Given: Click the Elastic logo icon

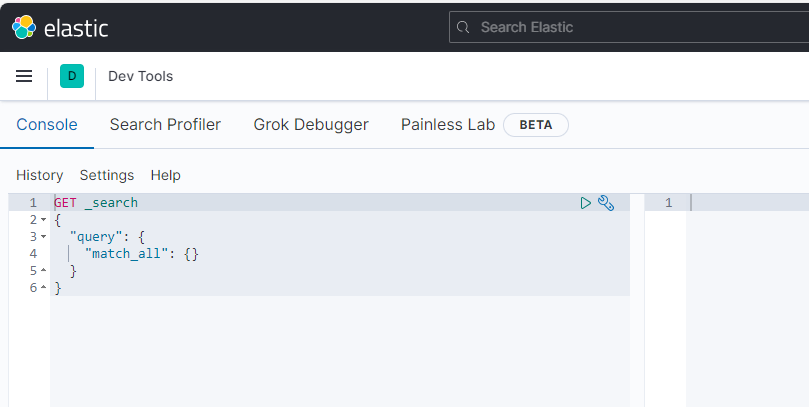Looking at the screenshot, I should (23, 27).
